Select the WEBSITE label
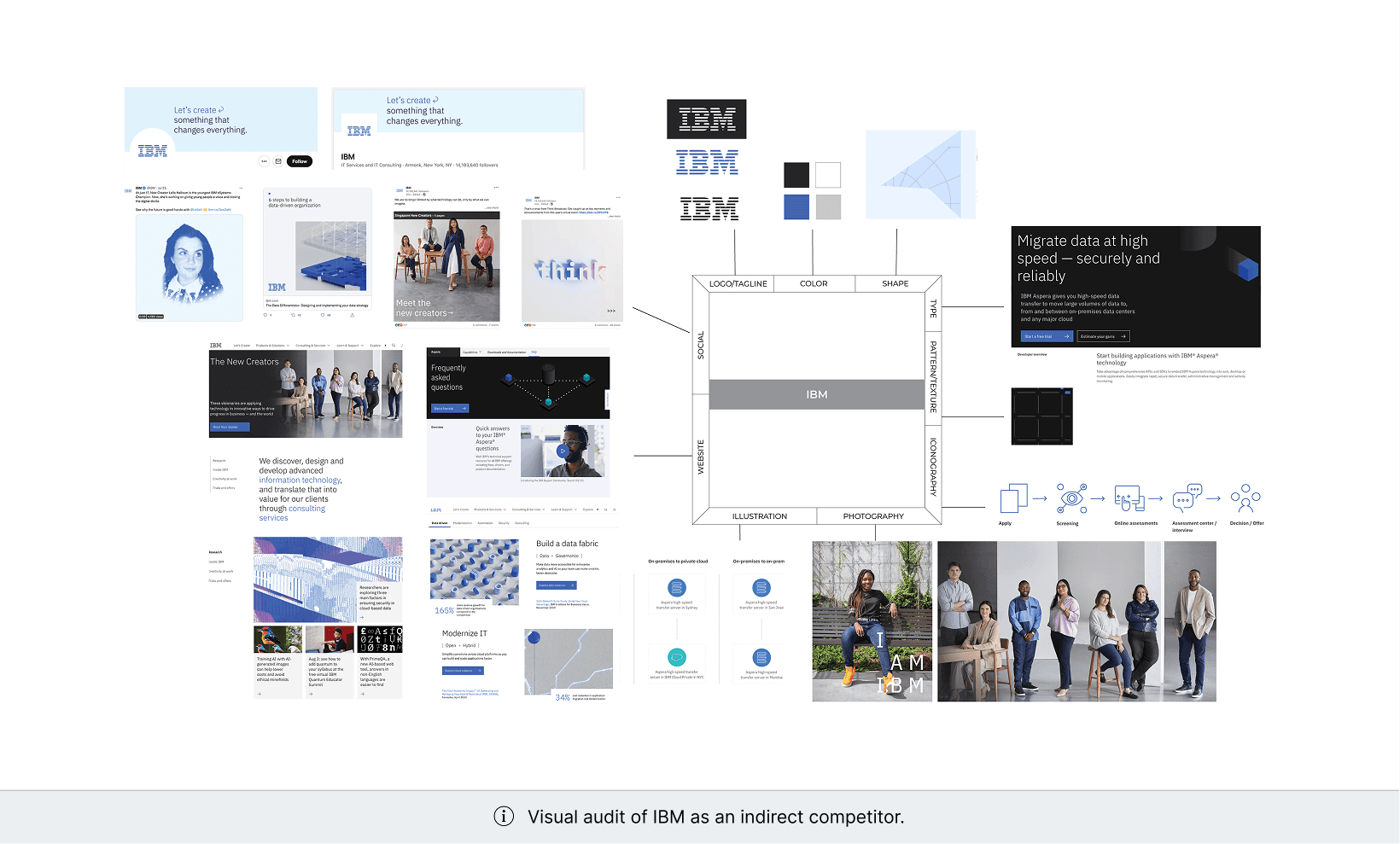Image resolution: width=1400 pixels, height=844 pixels. [x=701, y=457]
